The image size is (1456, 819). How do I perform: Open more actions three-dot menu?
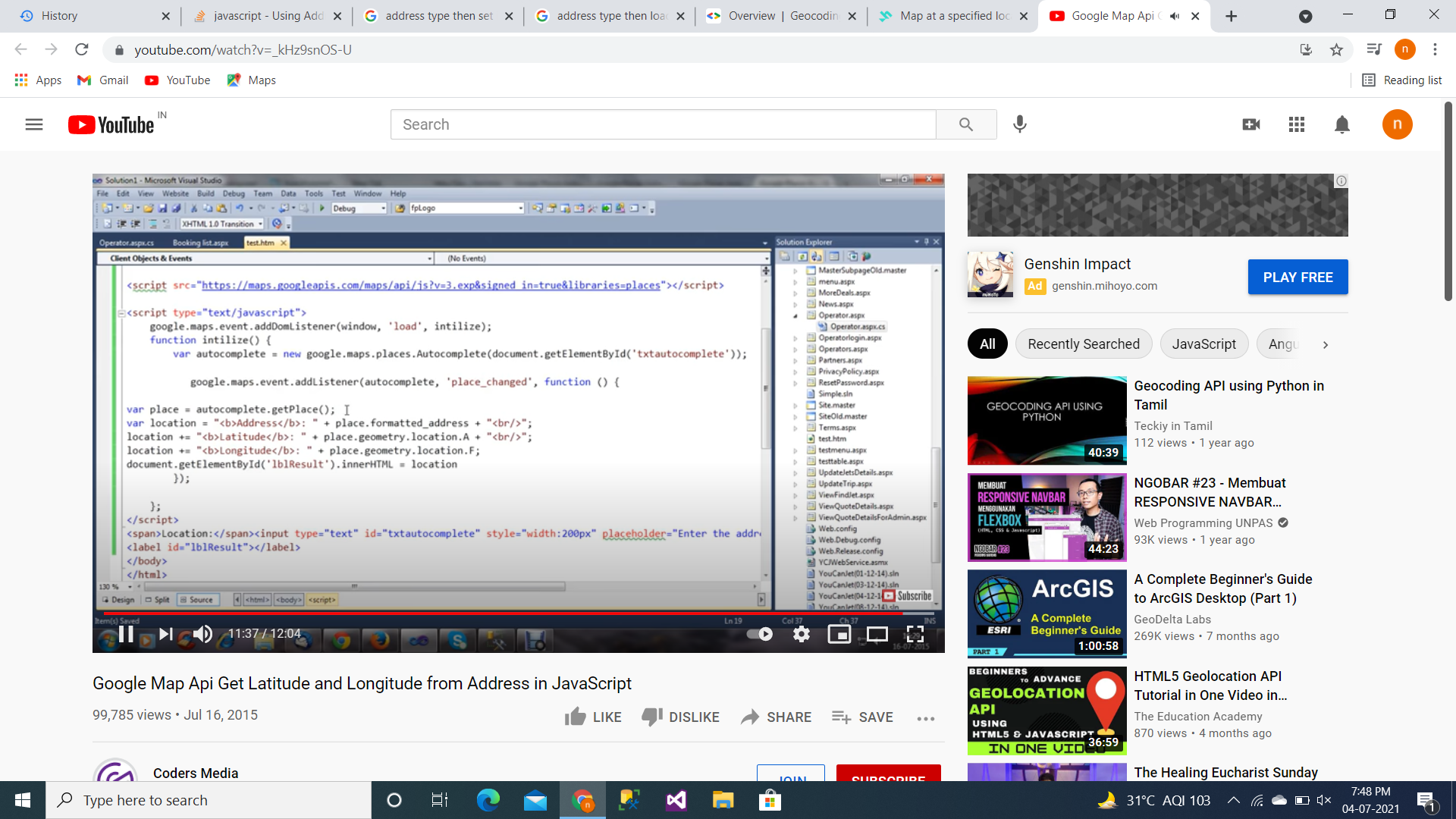925,717
